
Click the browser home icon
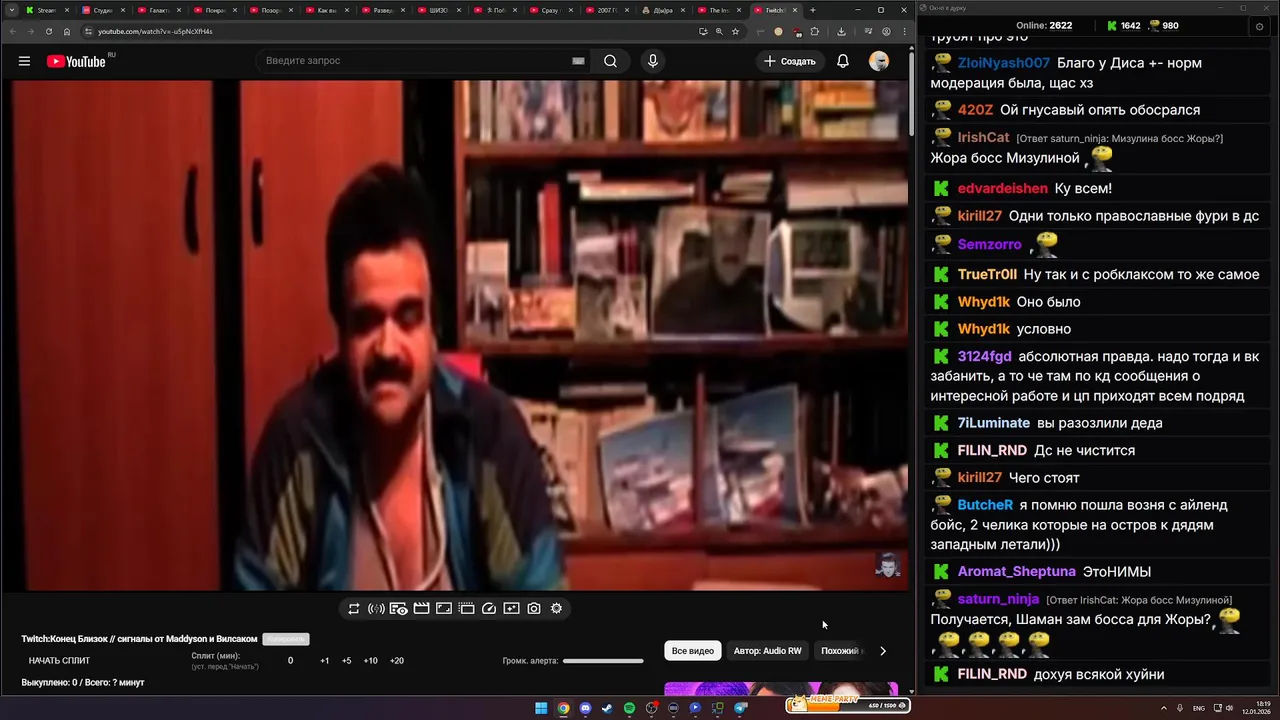pyautogui.click(x=67, y=31)
